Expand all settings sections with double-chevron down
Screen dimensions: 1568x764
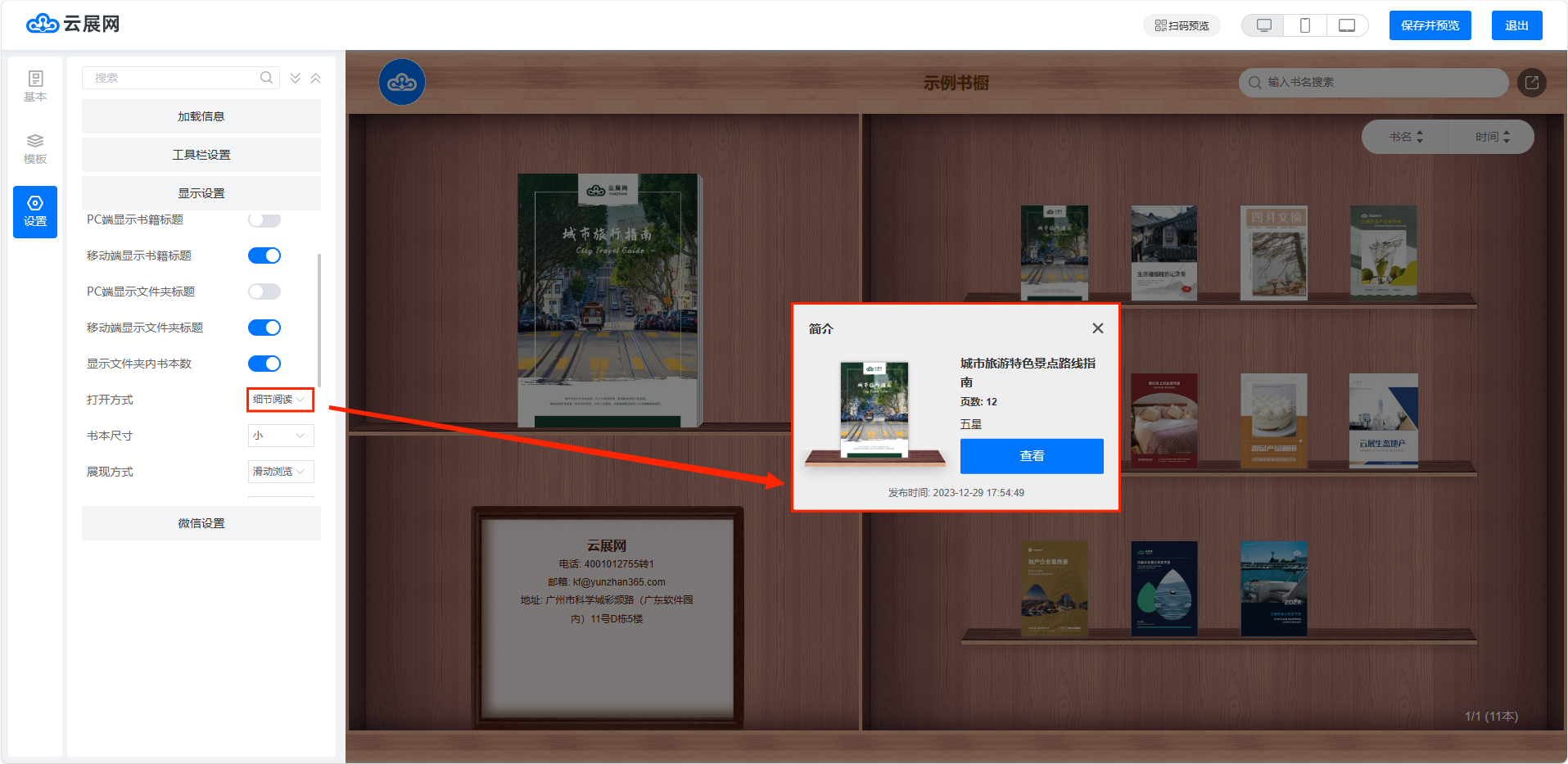295,79
